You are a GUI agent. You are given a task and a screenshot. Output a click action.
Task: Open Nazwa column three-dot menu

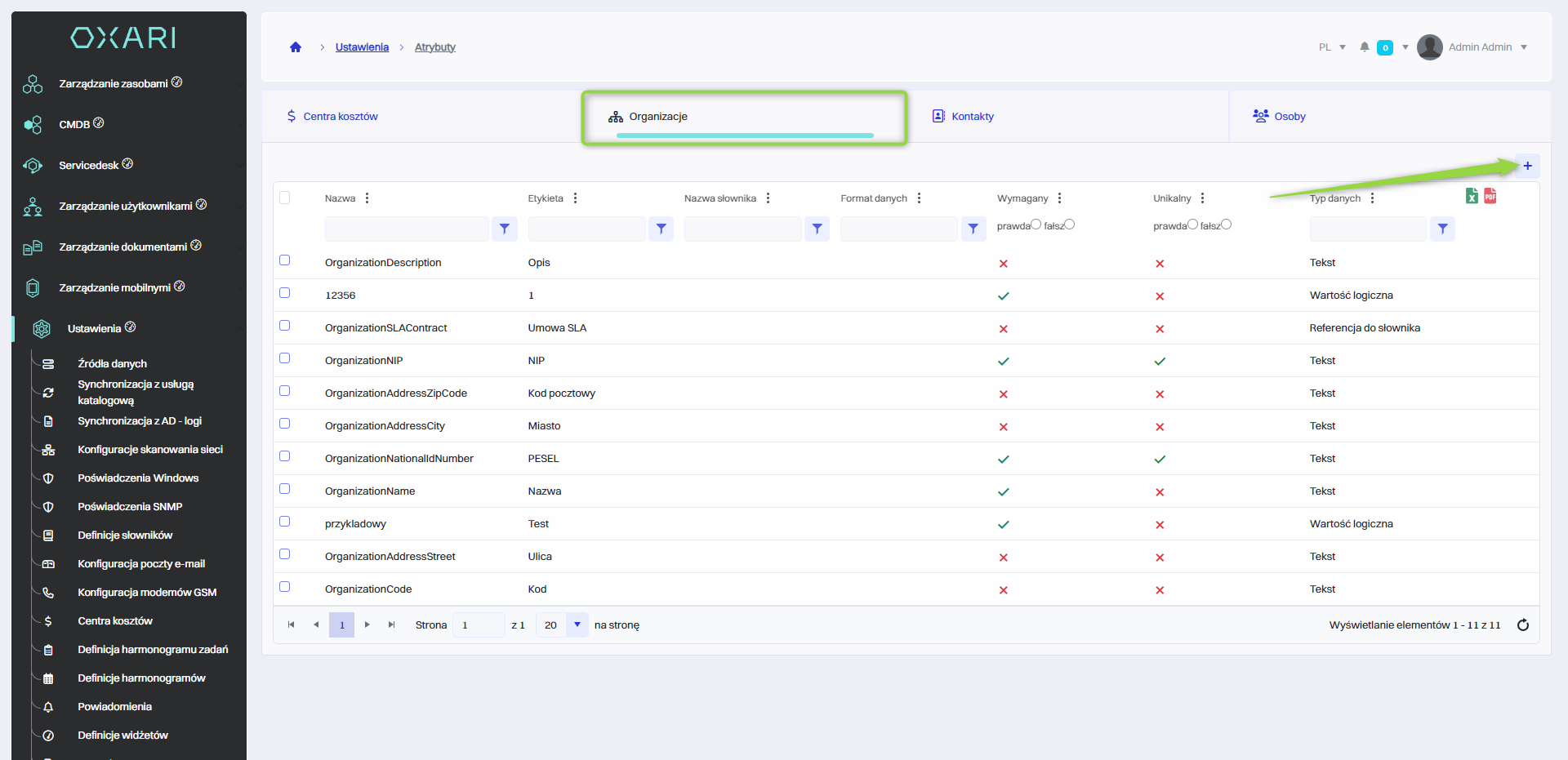point(367,198)
